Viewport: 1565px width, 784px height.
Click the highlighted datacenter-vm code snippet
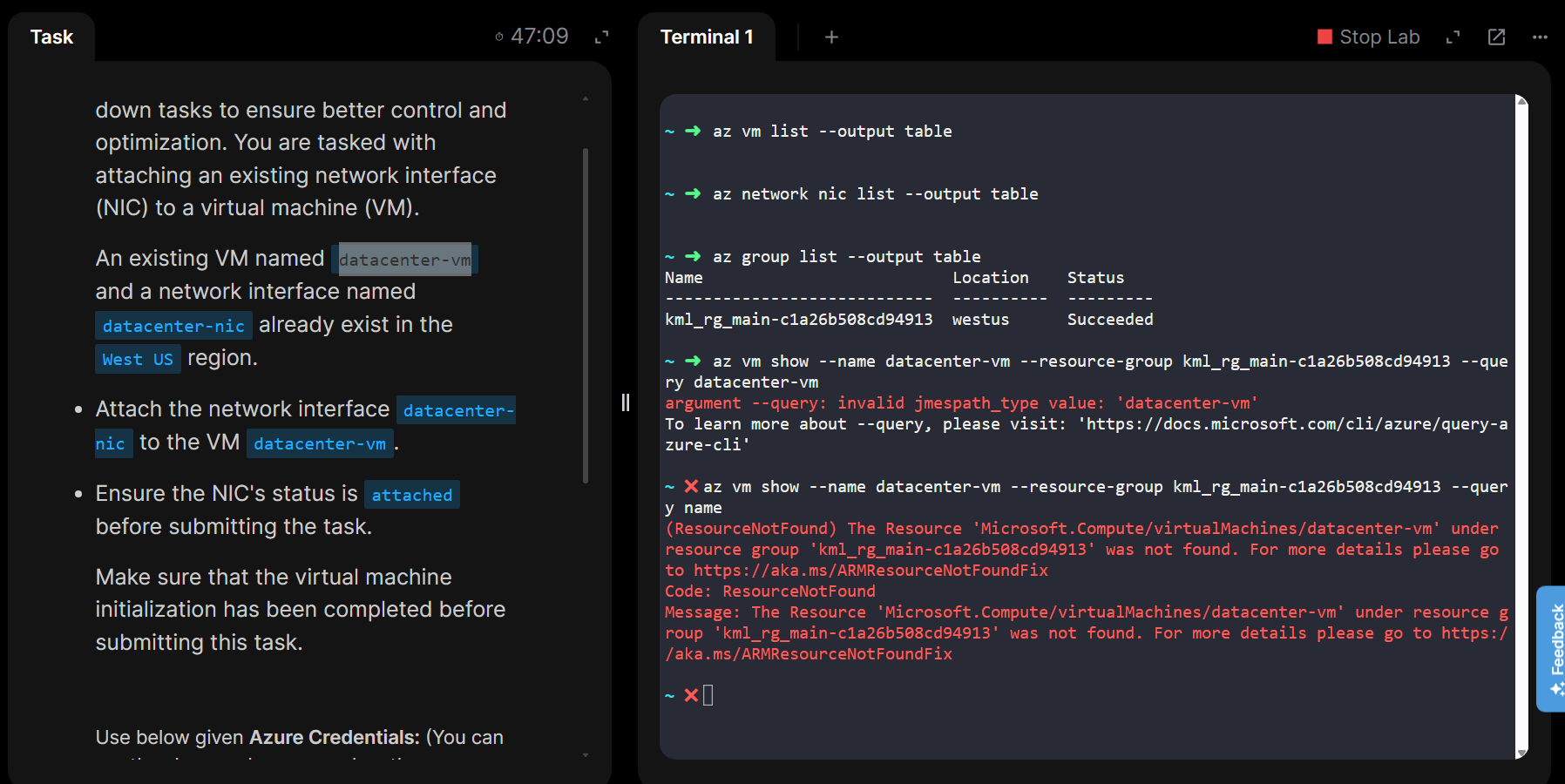(x=404, y=260)
